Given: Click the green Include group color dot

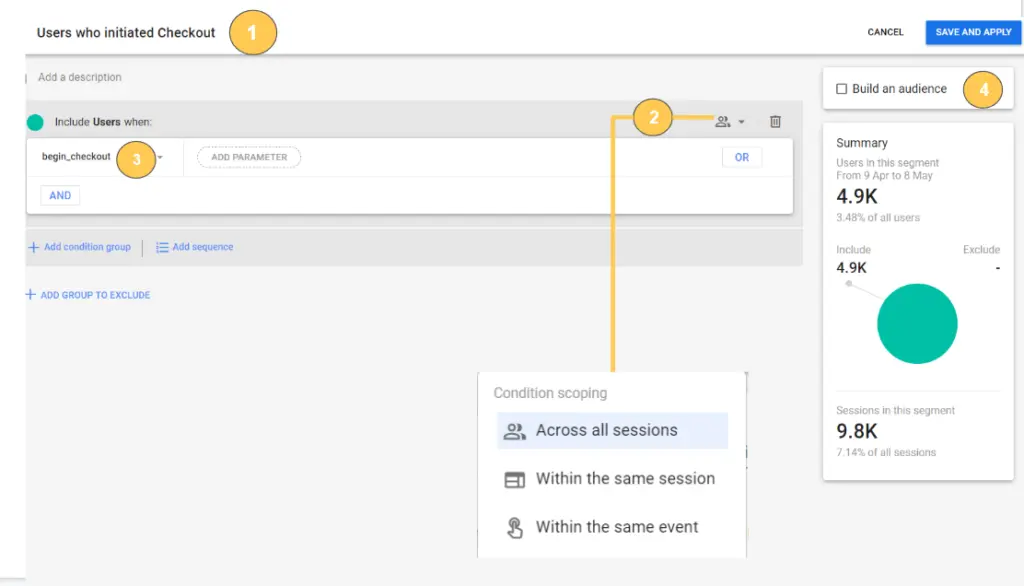Looking at the screenshot, I should coord(35,122).
